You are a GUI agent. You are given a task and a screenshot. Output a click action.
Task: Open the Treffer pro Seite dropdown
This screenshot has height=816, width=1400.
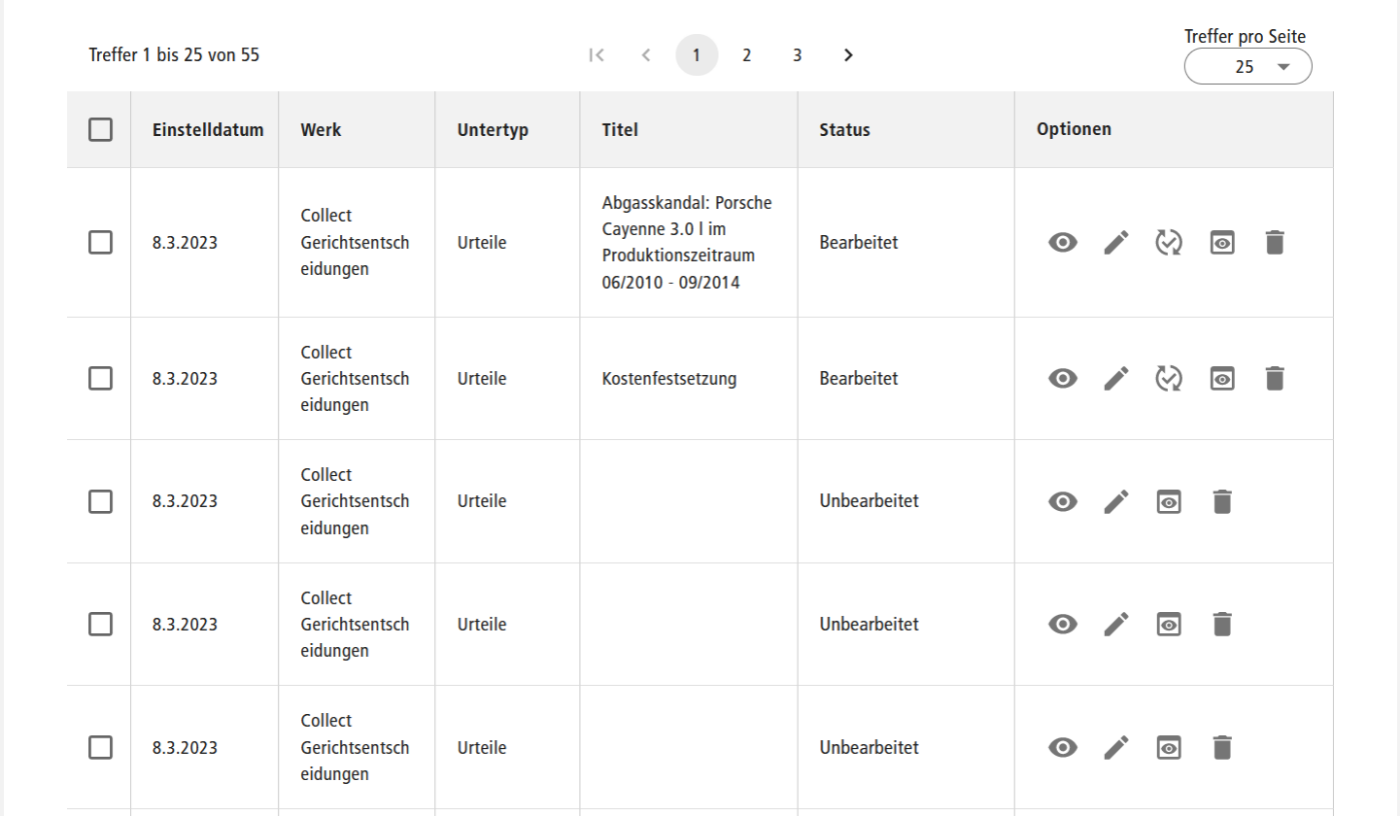pos(1248,66)
